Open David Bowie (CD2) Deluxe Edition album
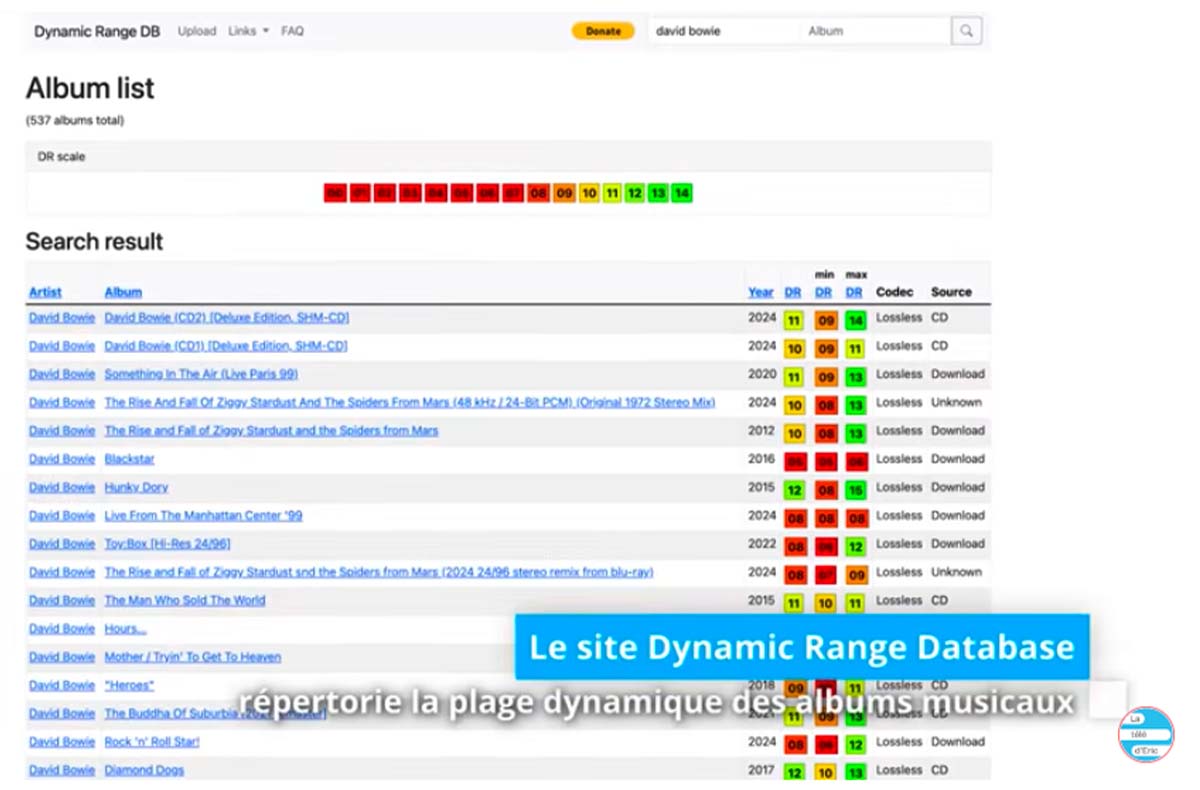The height and width of the screenshot is (790, 1200). pyautogui.click(x=227, y=318)
